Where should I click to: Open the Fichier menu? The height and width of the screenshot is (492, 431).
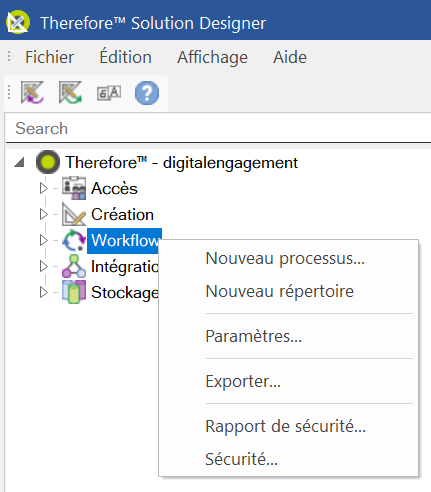[x=50, y=57]
